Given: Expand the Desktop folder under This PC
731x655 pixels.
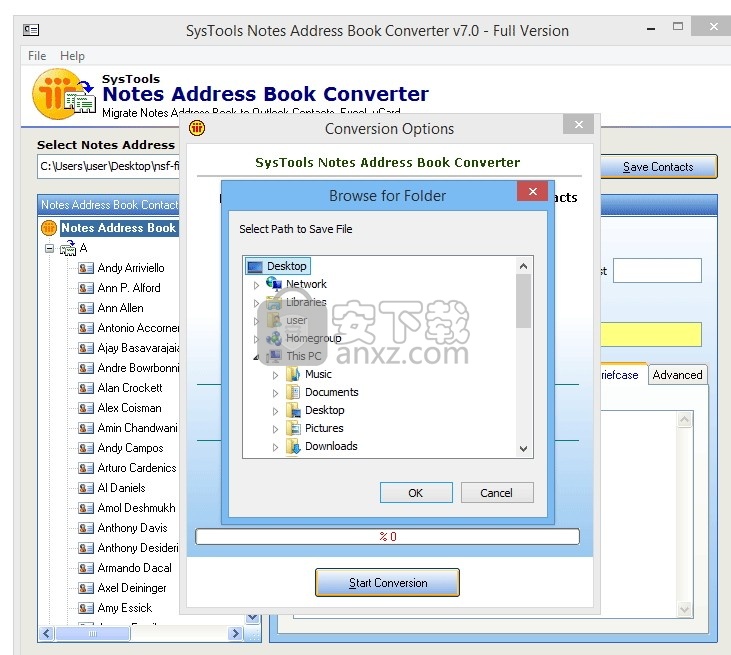Looking at the screenshot, I should click(x=275, y=411).
